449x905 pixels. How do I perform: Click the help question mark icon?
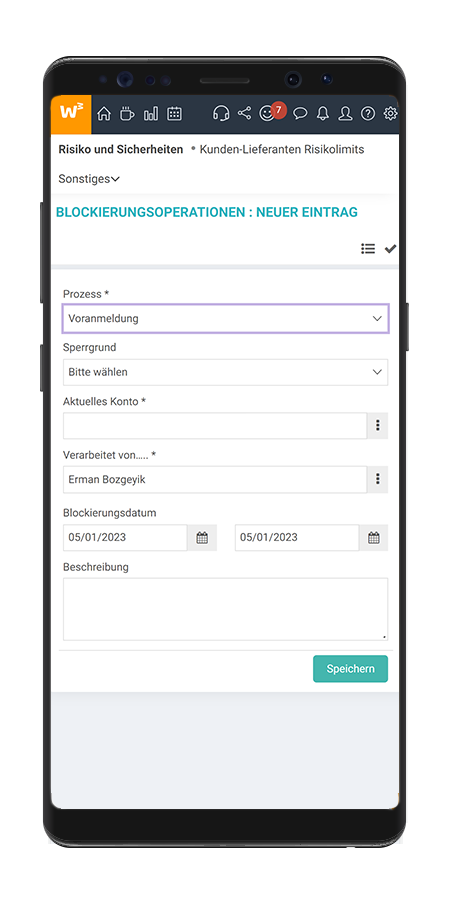tap(368, 114)
